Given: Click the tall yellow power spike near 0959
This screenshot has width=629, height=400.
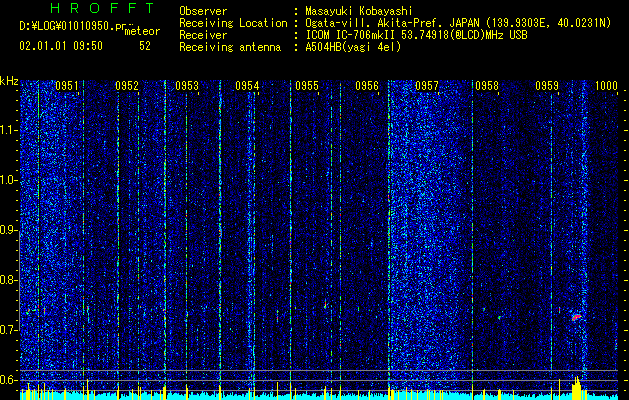Looking at the screenshot, I should pyautogui.click(x=576, y=388).
